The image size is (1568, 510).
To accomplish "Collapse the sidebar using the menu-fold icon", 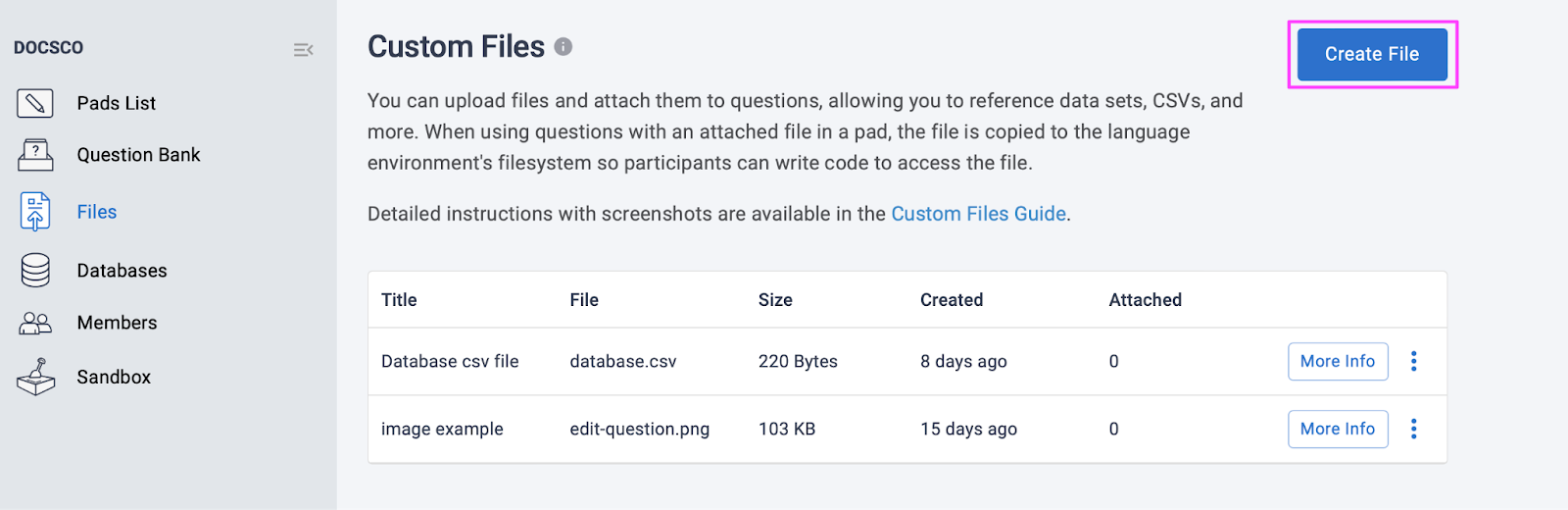I will [304, 49].
